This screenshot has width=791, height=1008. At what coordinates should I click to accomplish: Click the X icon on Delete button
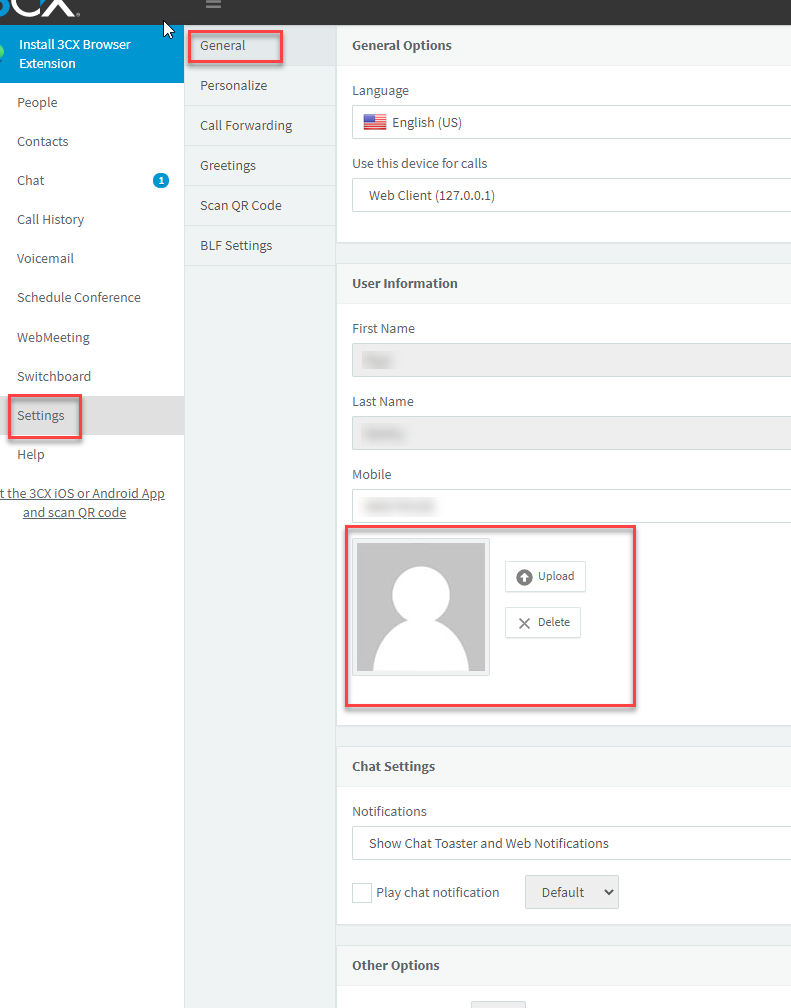click(x=525, y=623)
